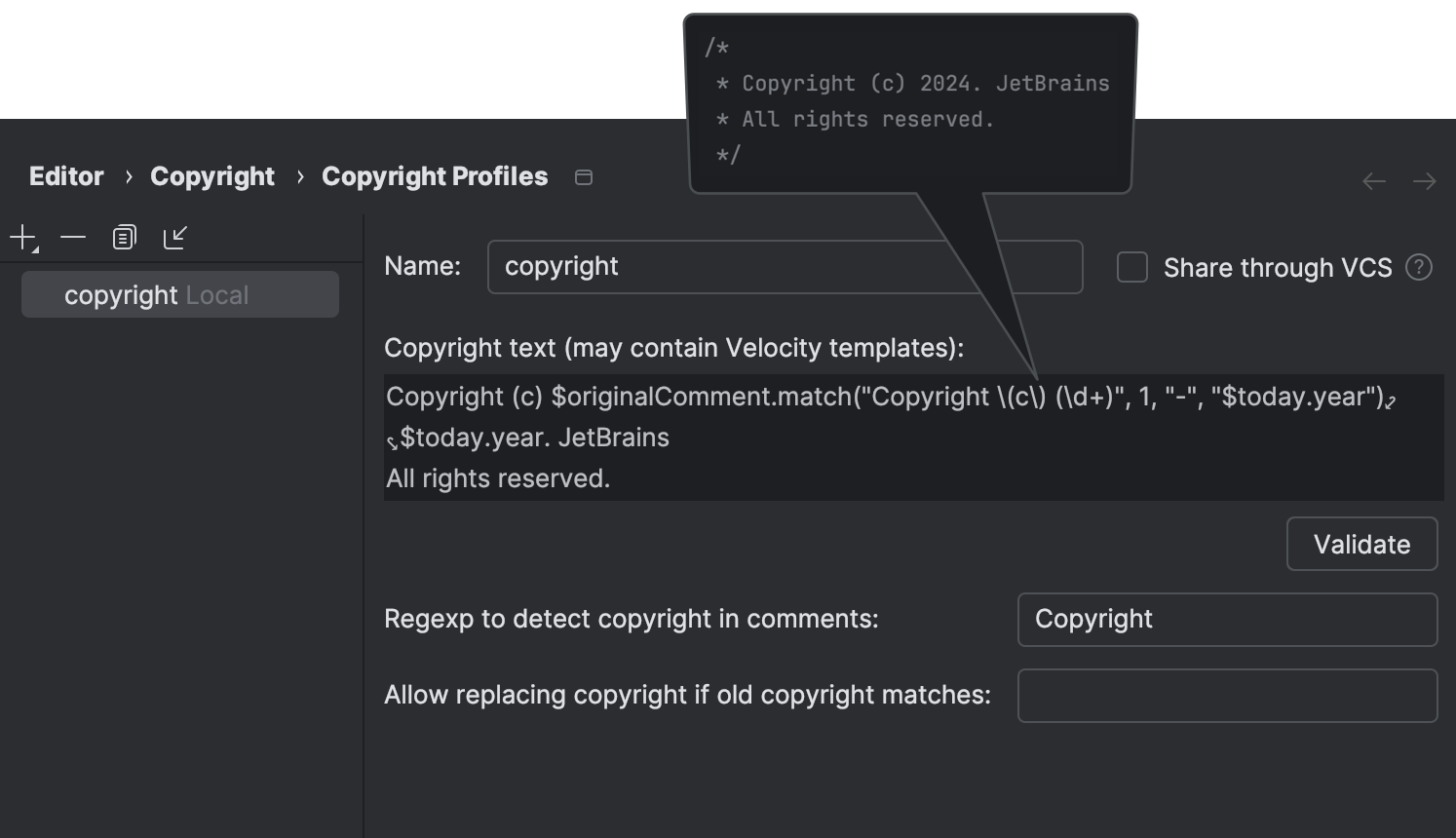Duplicate the copyright profile

[x=124, y=236]
